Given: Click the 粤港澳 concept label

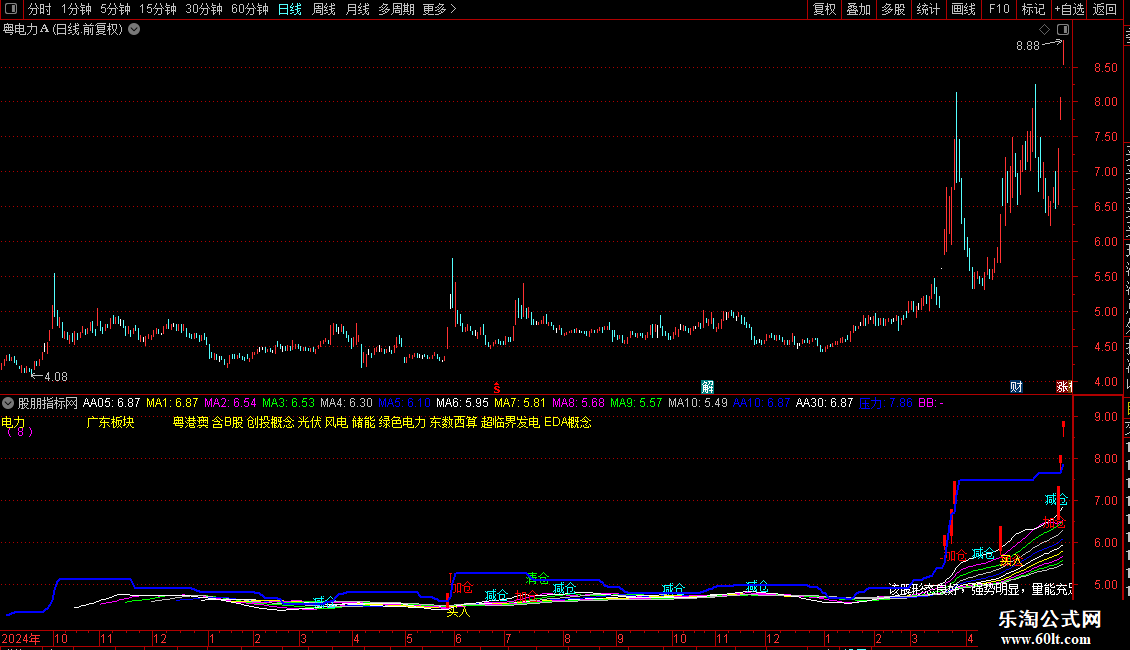Looking at the screenshot, I should tap(190, 422).
